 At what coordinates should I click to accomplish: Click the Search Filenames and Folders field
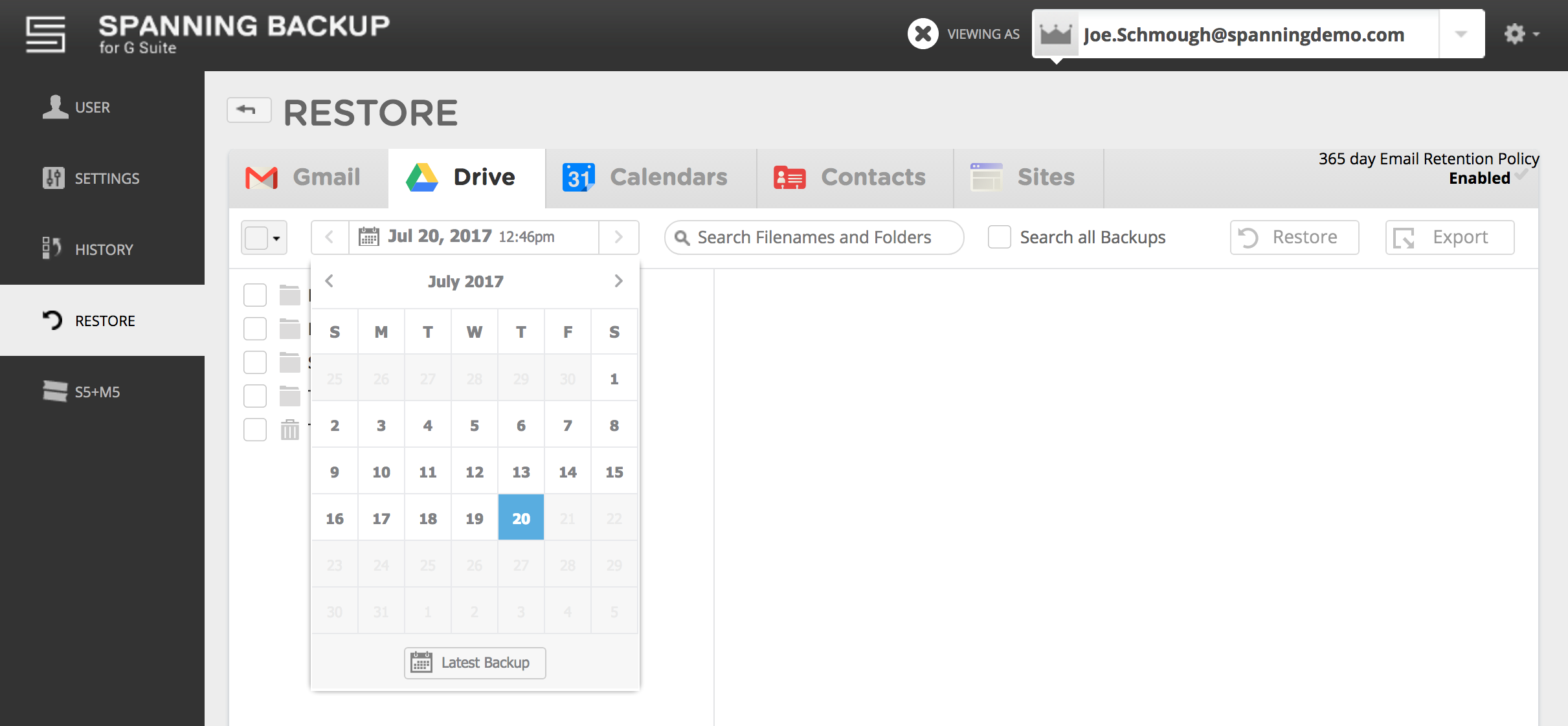(x=814, y=237)
